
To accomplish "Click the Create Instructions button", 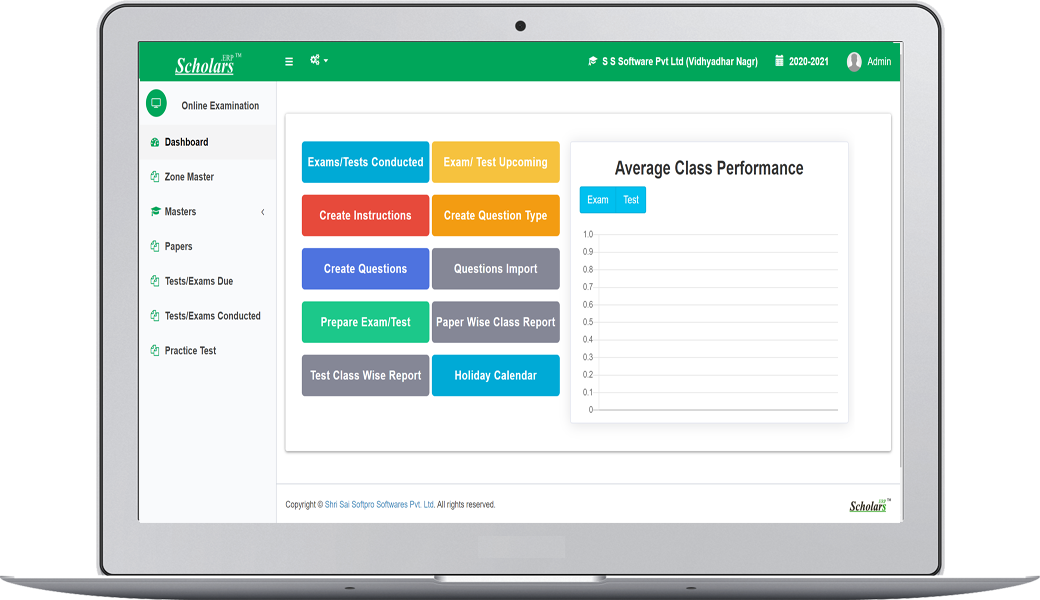I will pyautogui.click(x=365, y=215).
